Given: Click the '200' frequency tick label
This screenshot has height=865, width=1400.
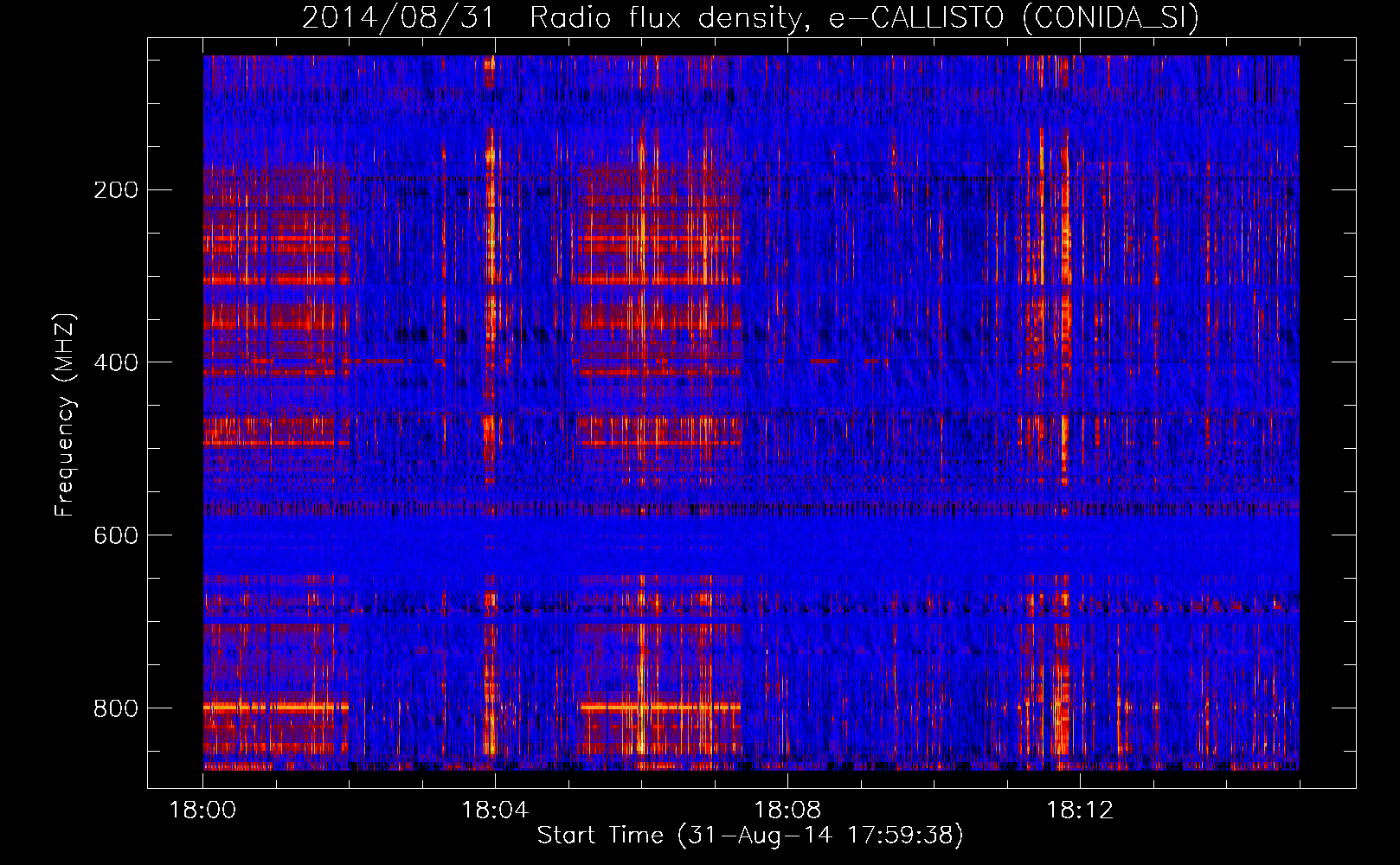Looking at the screenshot, I should (116, 189).
